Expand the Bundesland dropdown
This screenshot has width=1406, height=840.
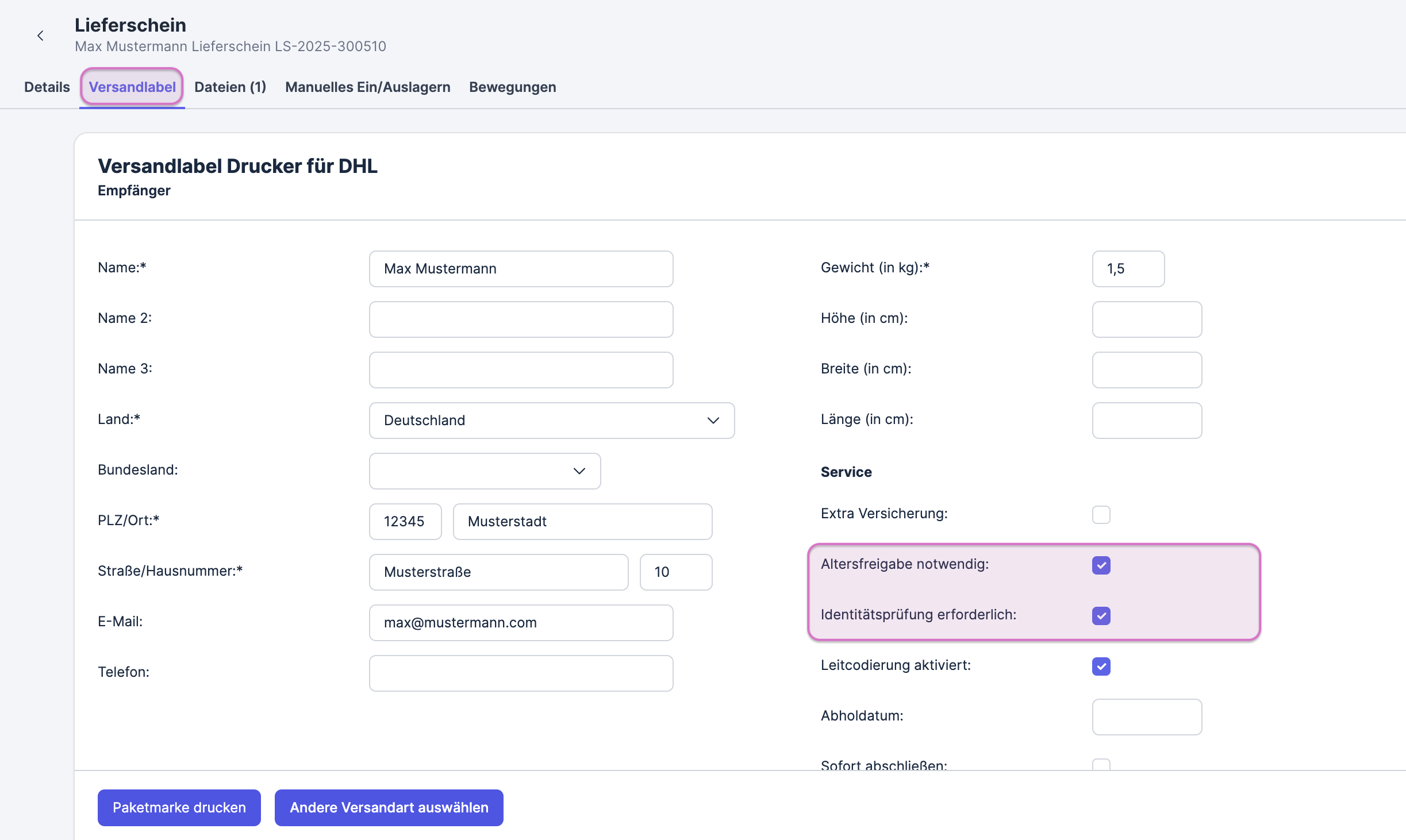click(485, 471)
